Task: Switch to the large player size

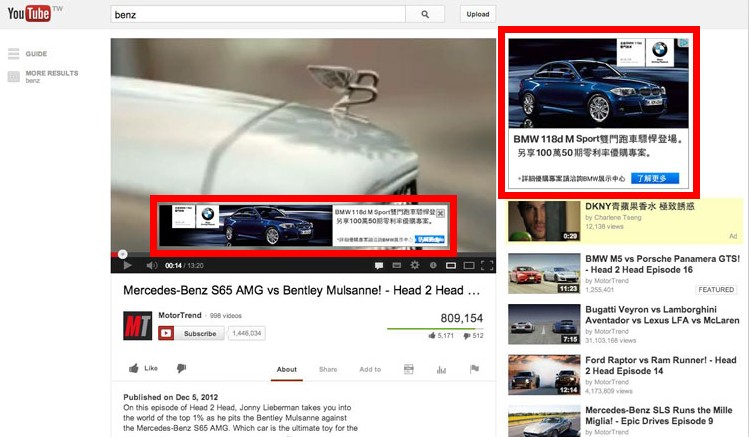Action: (469, 266)
